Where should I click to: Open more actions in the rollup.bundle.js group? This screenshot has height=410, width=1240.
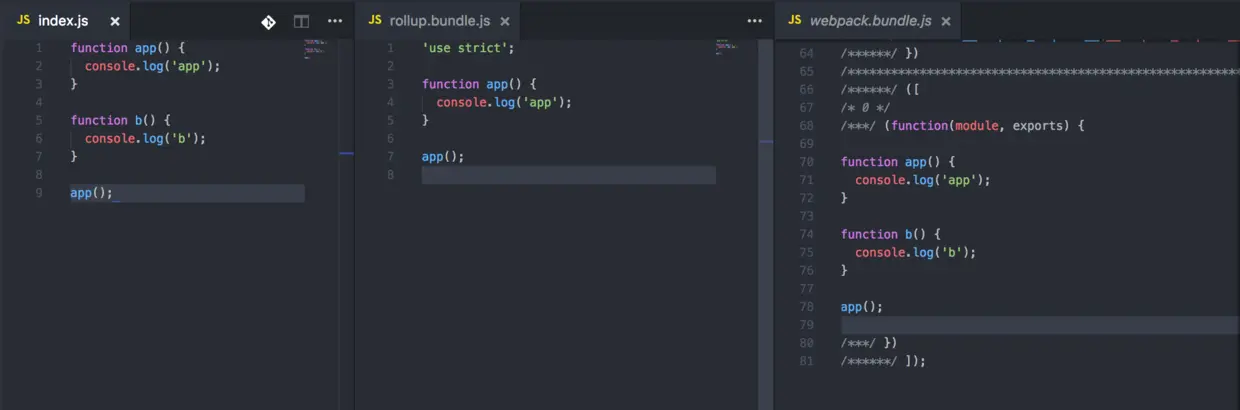tap(754, 21)
